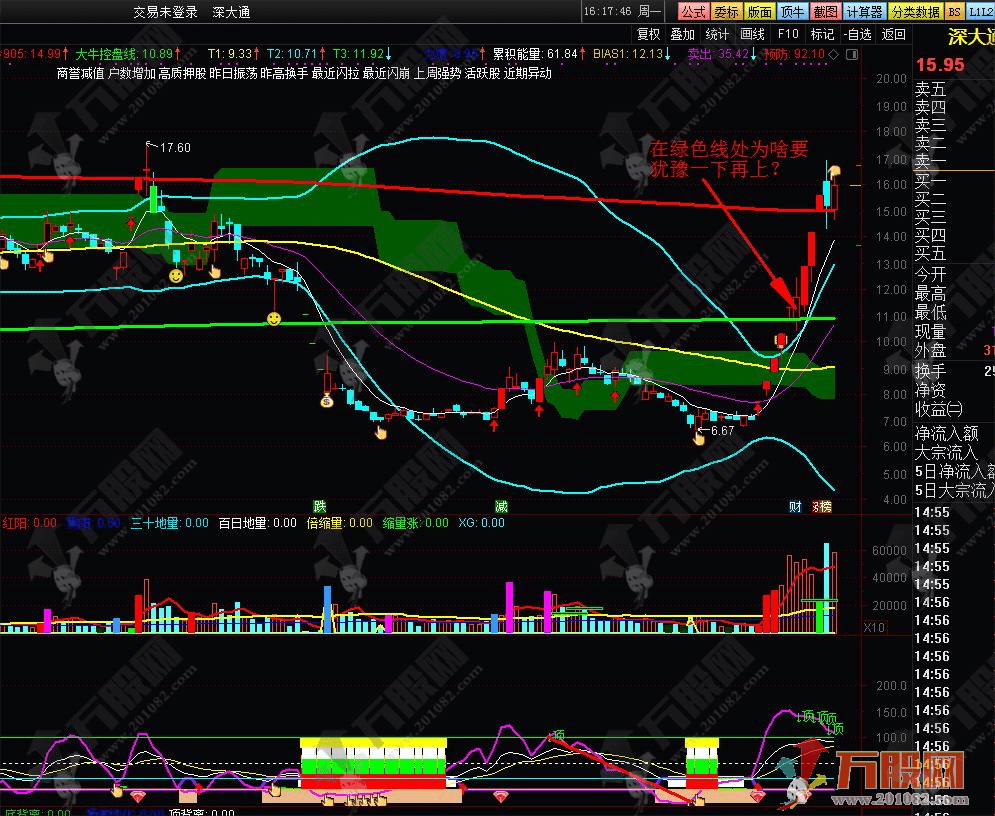Remove from watchlist via -自选
Image resolution: width=995 pixels, height=816 pixels.
tap(858, 34)
